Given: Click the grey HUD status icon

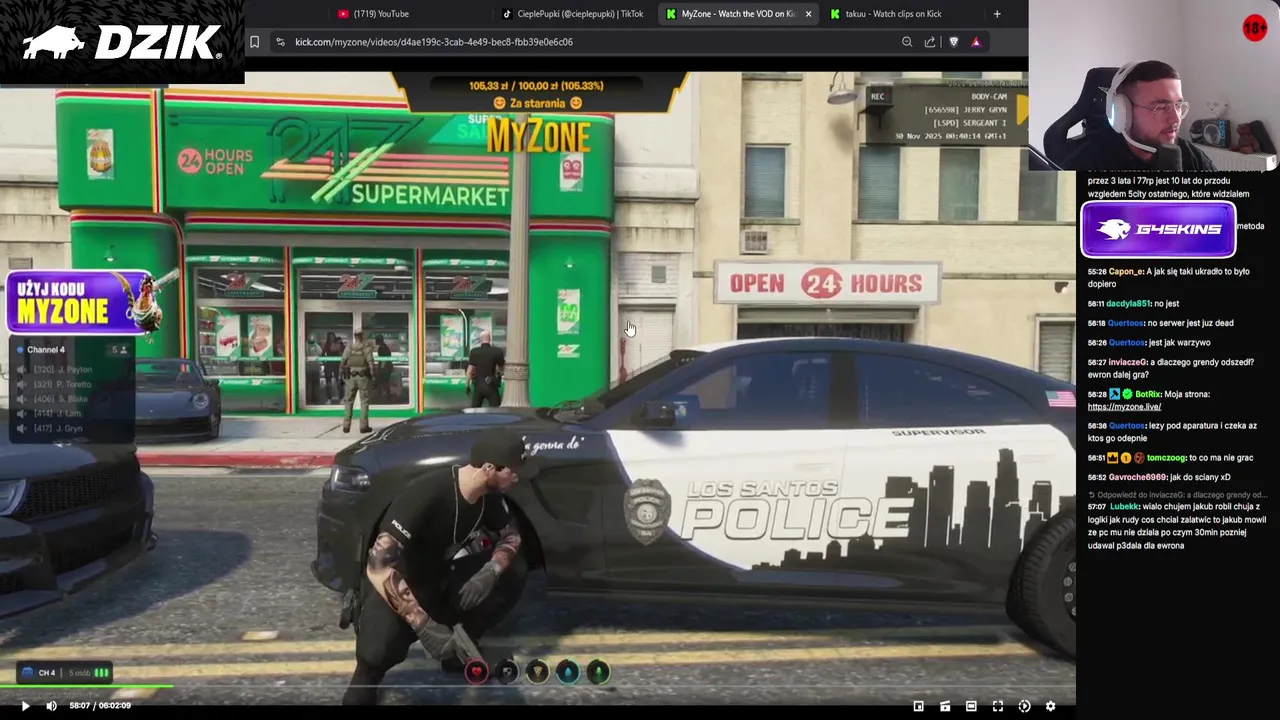Looking at the screenshot, I should tap(507, 672).
